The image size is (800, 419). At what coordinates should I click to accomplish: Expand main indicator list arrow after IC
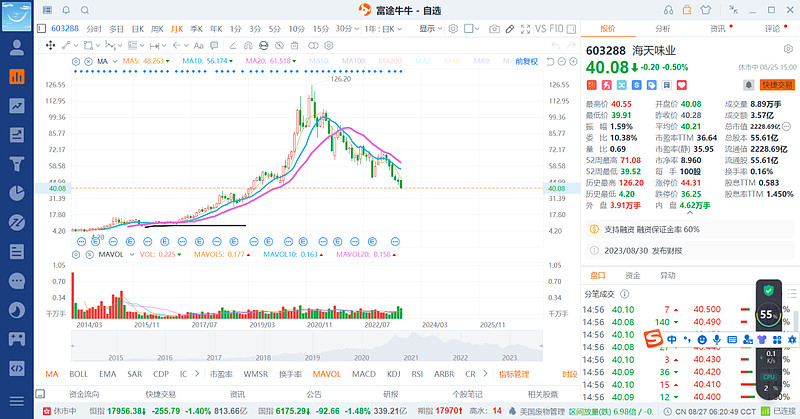[197, 374]
